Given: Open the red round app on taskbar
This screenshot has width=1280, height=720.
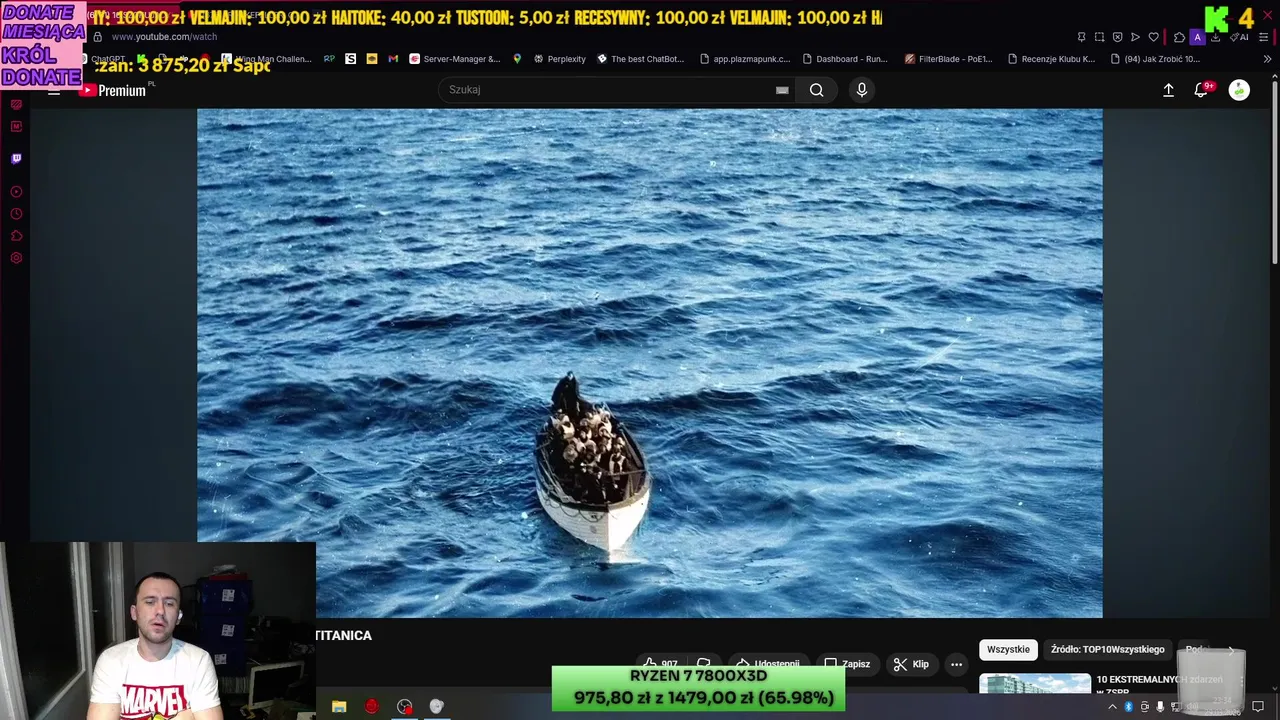Looking at the screenshot, I should click(x=372, y=706).
